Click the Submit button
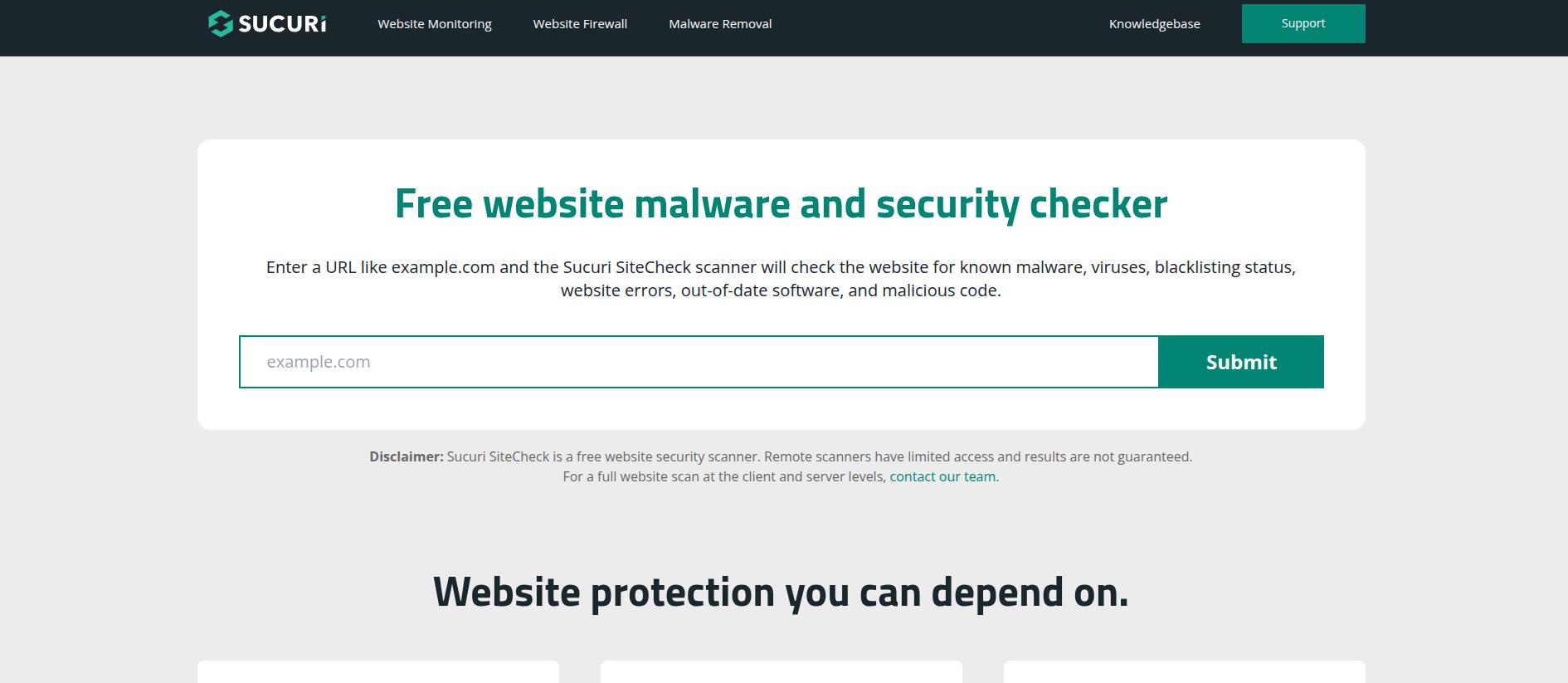The height and width of the screenshot is (683, 1568). [1241, 362]
